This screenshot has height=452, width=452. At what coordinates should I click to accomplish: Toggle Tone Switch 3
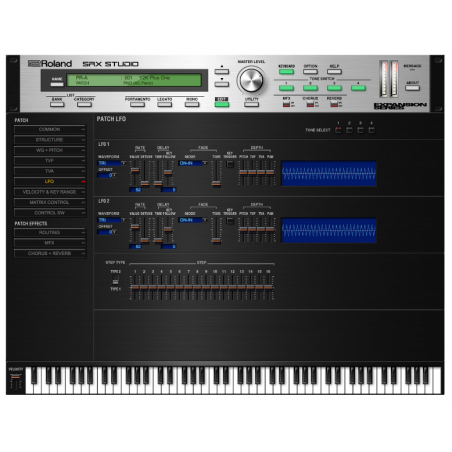coord(334,88)
